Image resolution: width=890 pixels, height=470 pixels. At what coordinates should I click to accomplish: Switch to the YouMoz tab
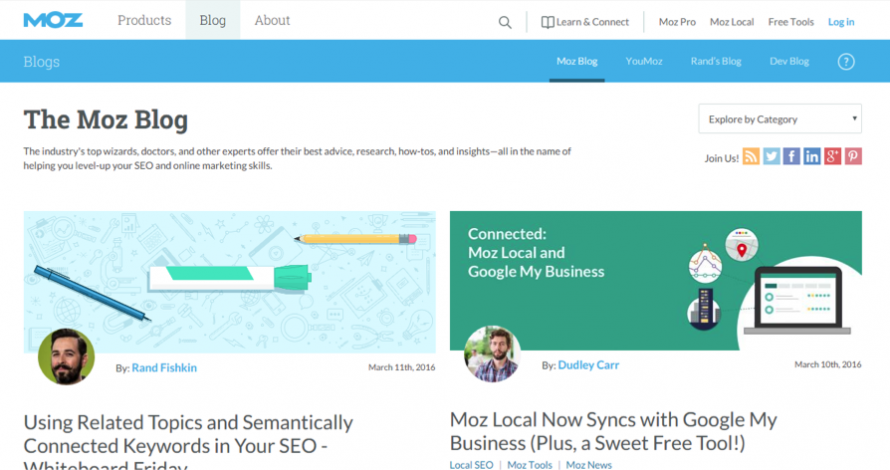(x=644, y=61)
